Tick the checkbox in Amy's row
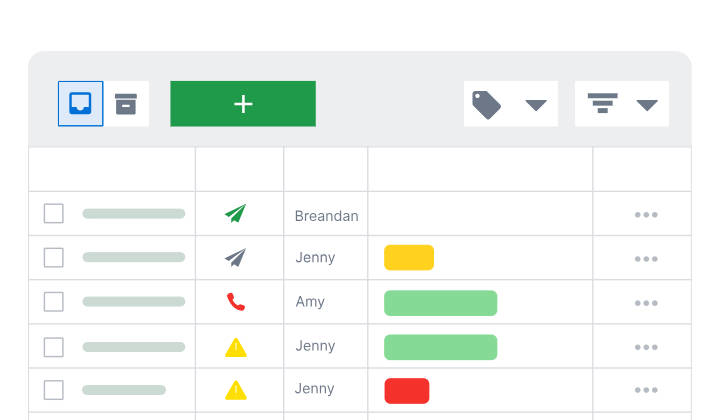Screen dimensions: 720x420 54,302
